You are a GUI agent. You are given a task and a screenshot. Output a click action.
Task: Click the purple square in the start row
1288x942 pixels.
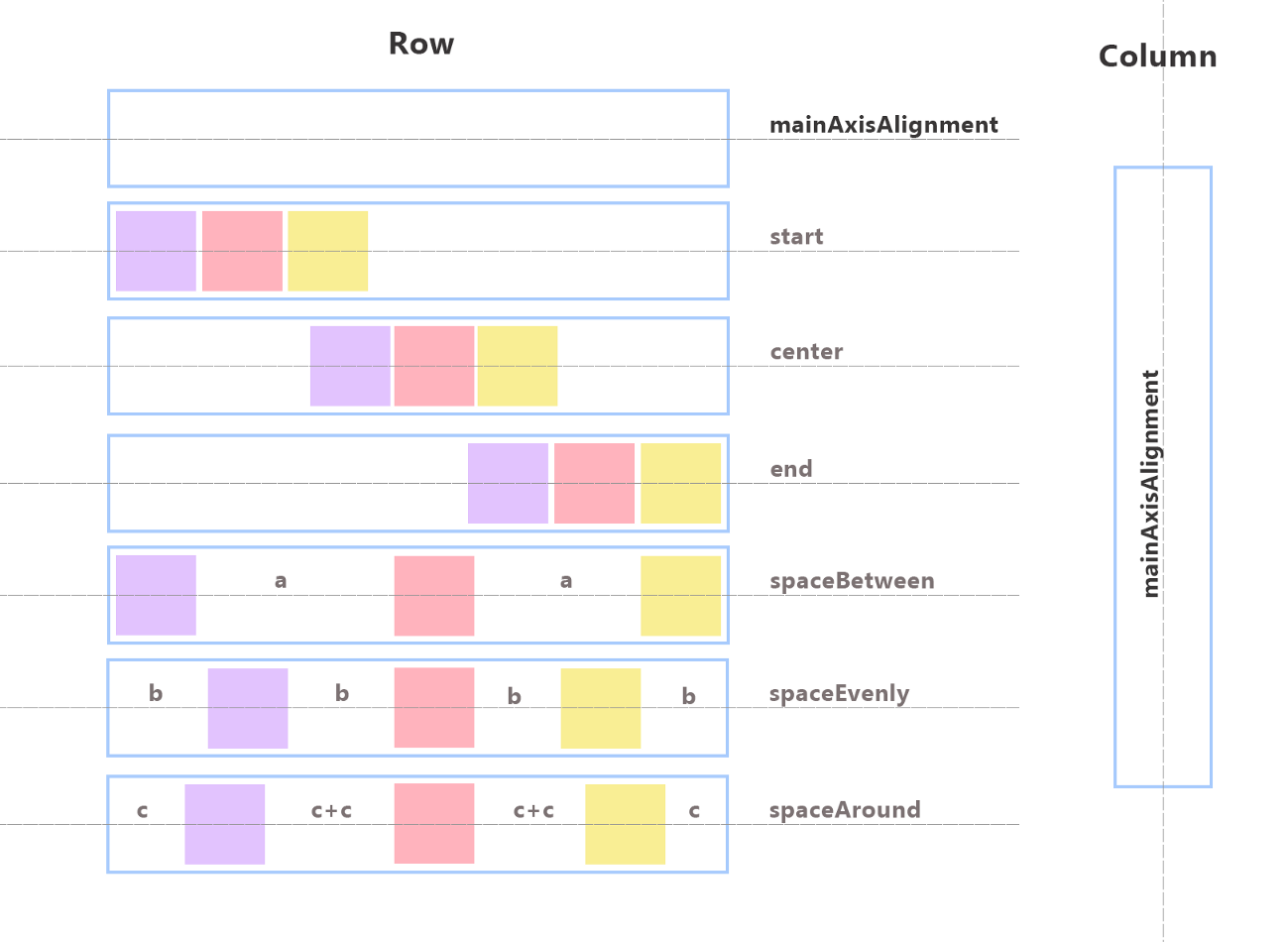pyautogui.click(x=156, y=251)
